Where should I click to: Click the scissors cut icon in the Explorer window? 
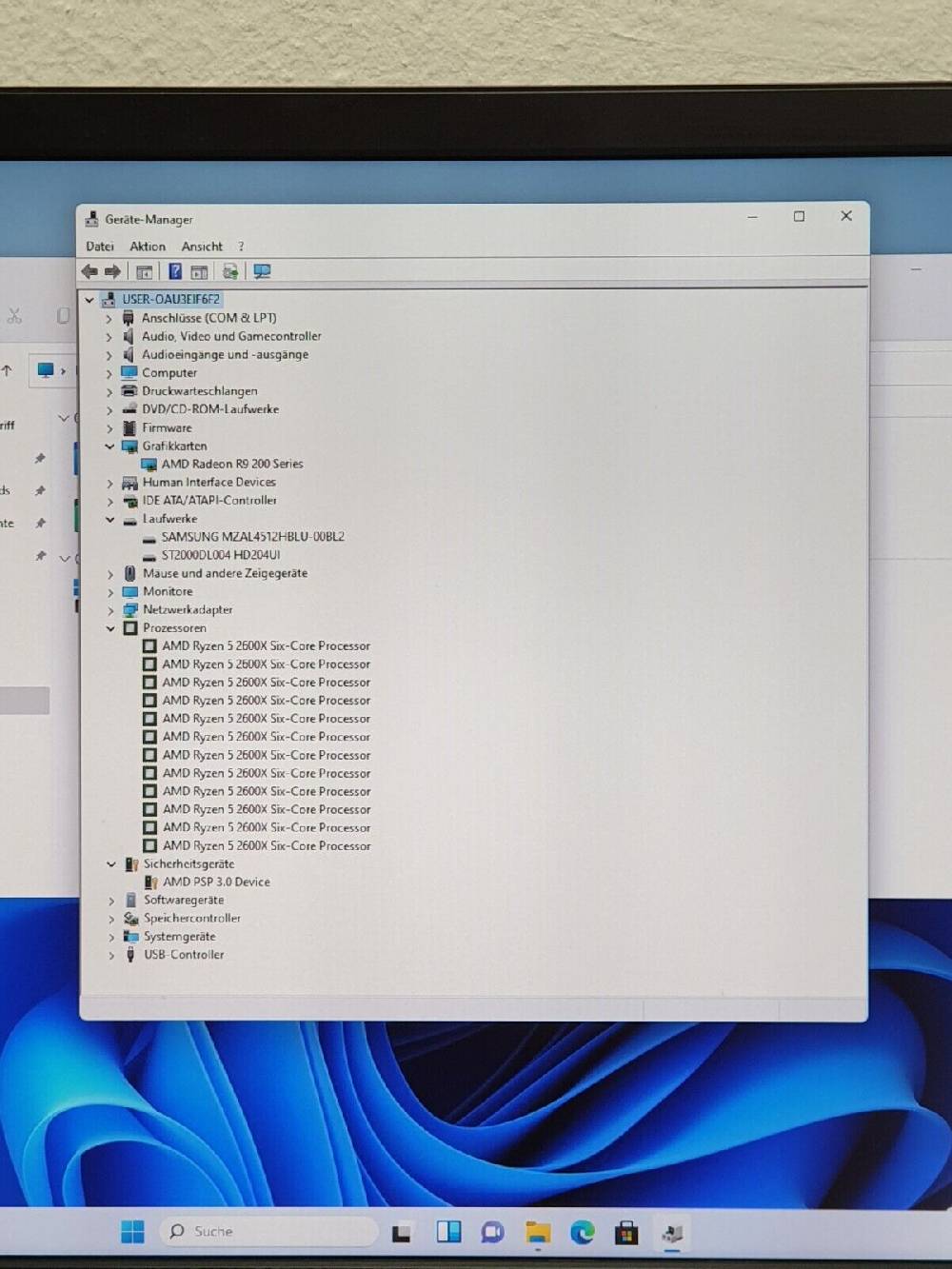pyautogui.click(x=15, y=316)
